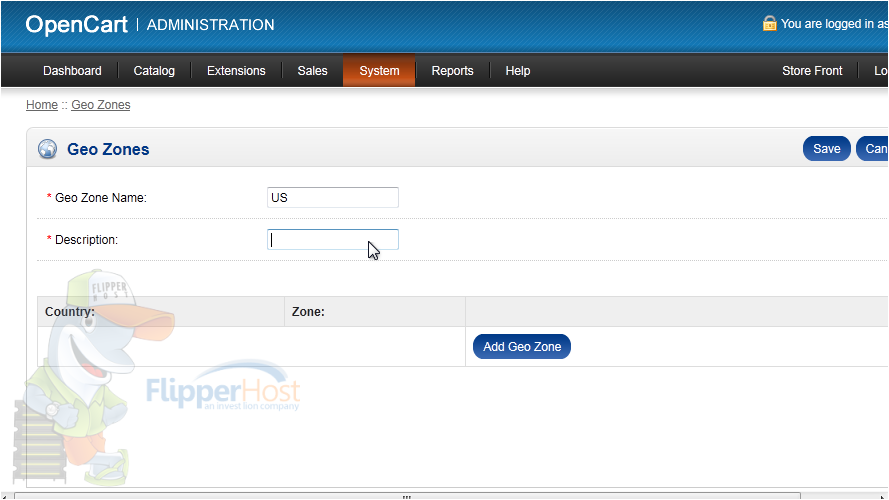Click the 'ADMINISTRATION' header text

pyautogui.click(x=210, y=25)
